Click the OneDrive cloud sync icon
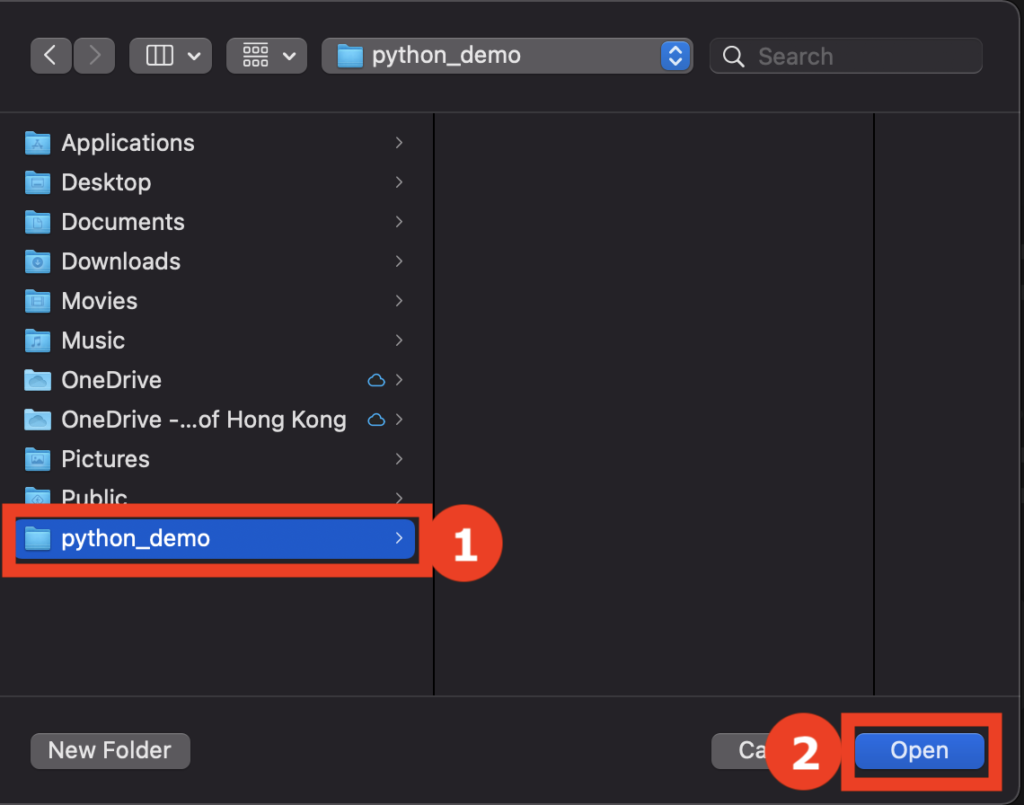1024x805 pixels. (378, 380)
